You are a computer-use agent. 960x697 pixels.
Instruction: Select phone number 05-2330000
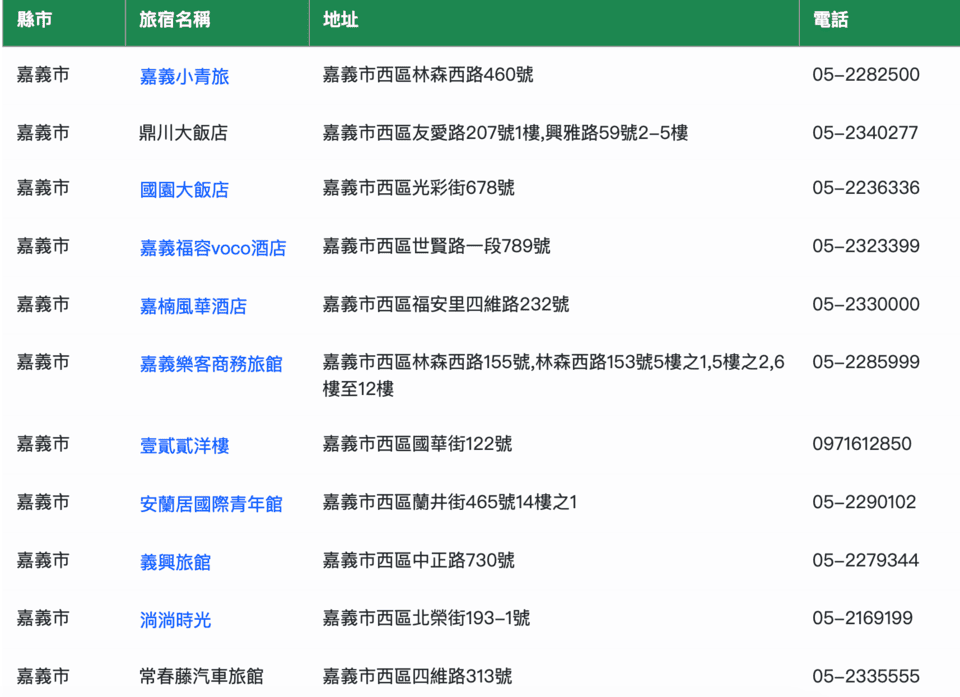(x=866, y=304)
